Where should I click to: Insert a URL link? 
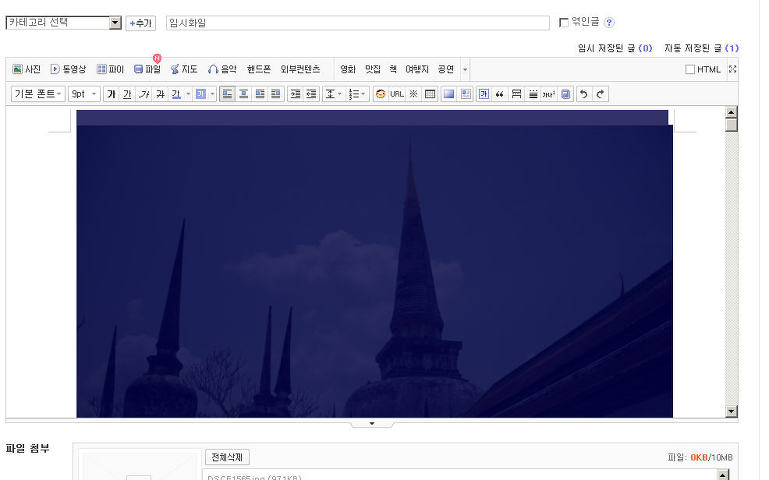[397, 94]
